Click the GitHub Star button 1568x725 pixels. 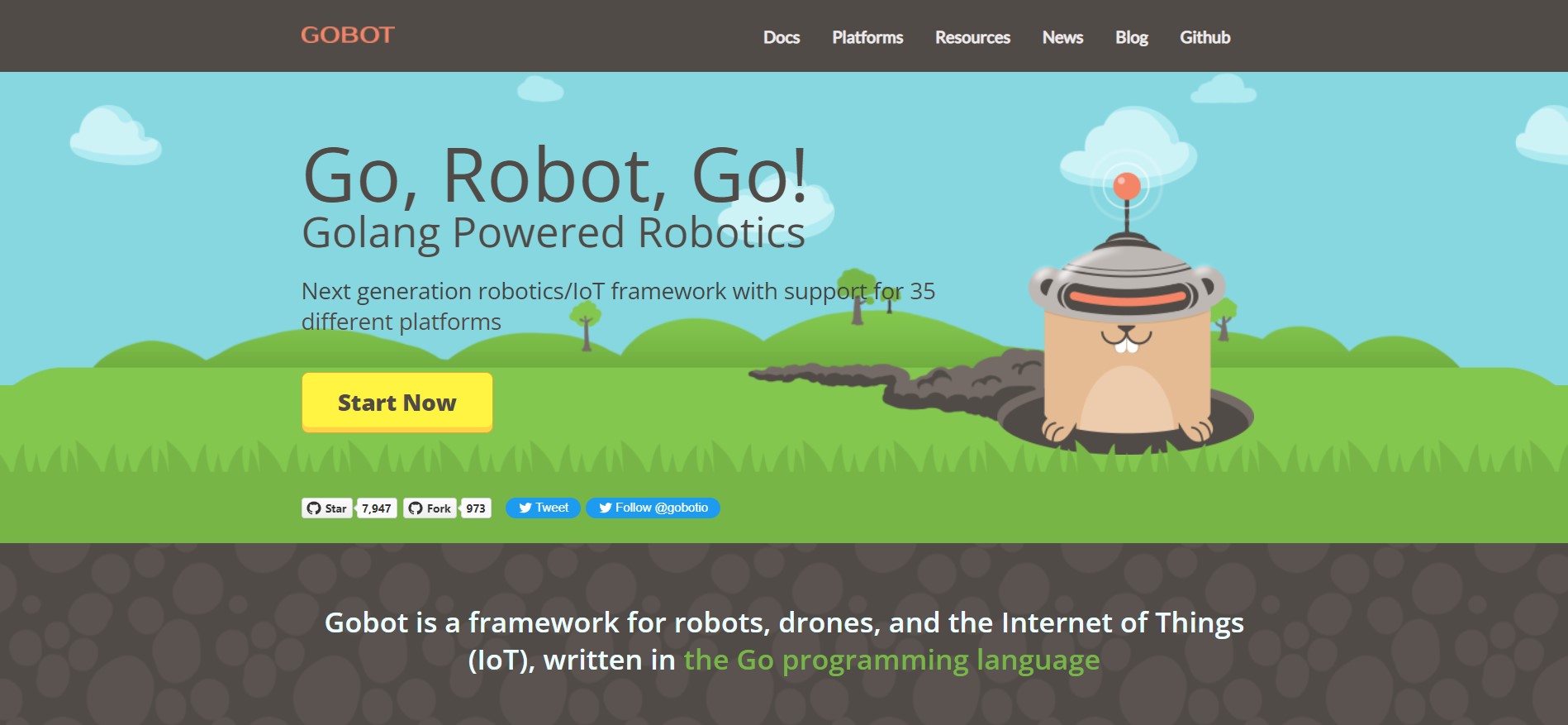[327, 508]
